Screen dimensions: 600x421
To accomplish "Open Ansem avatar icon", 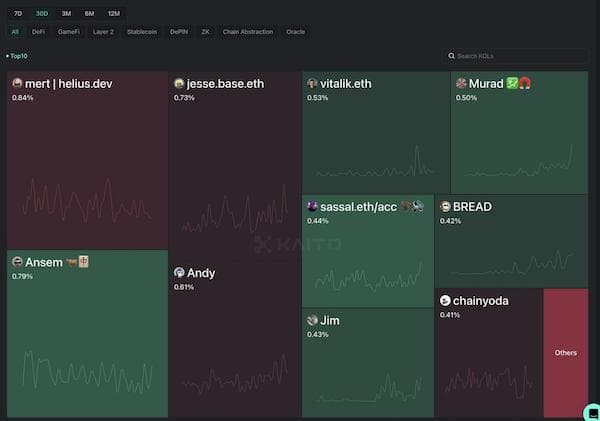I will click(17, 262).
